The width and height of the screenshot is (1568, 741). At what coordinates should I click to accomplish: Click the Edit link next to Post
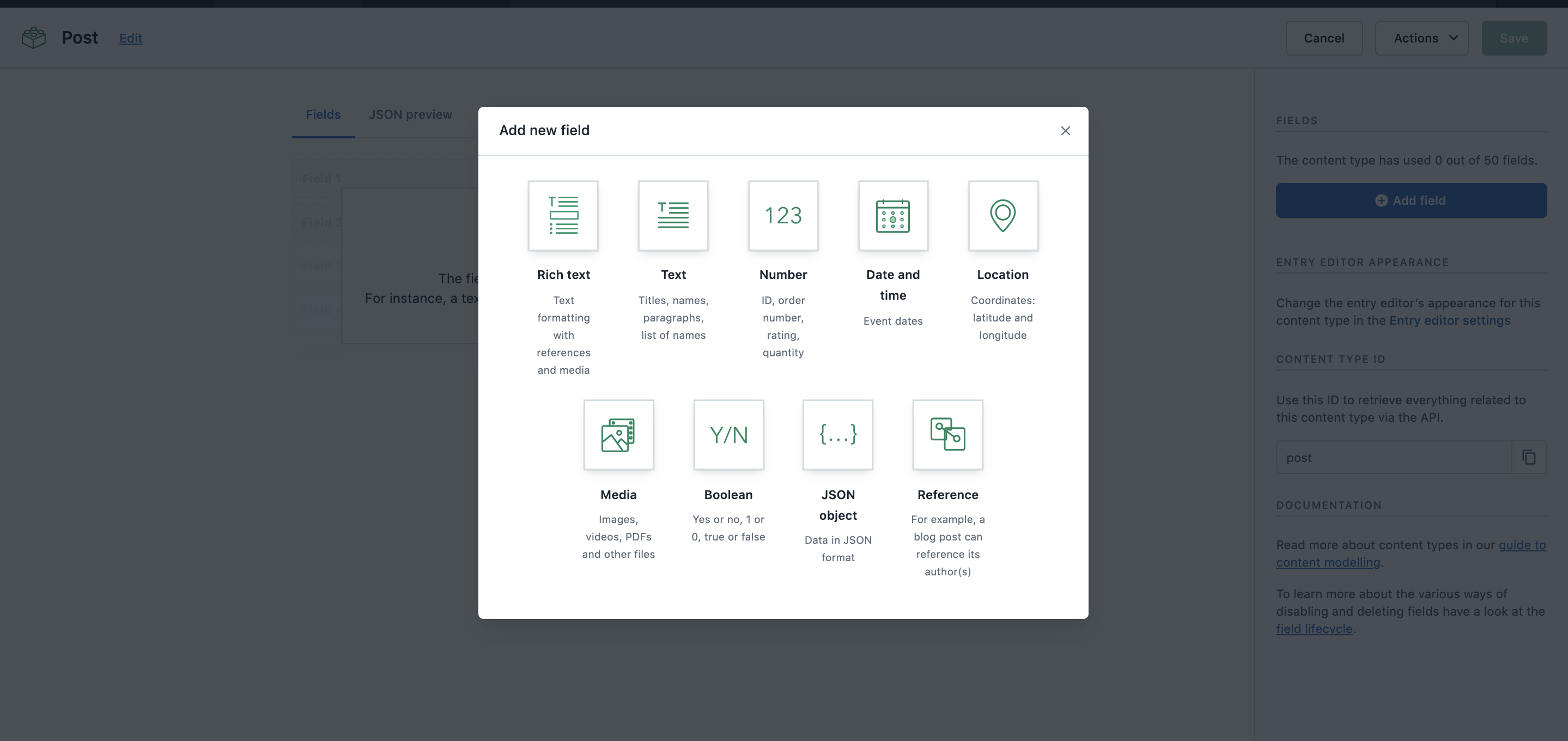[x=130, y=38]
